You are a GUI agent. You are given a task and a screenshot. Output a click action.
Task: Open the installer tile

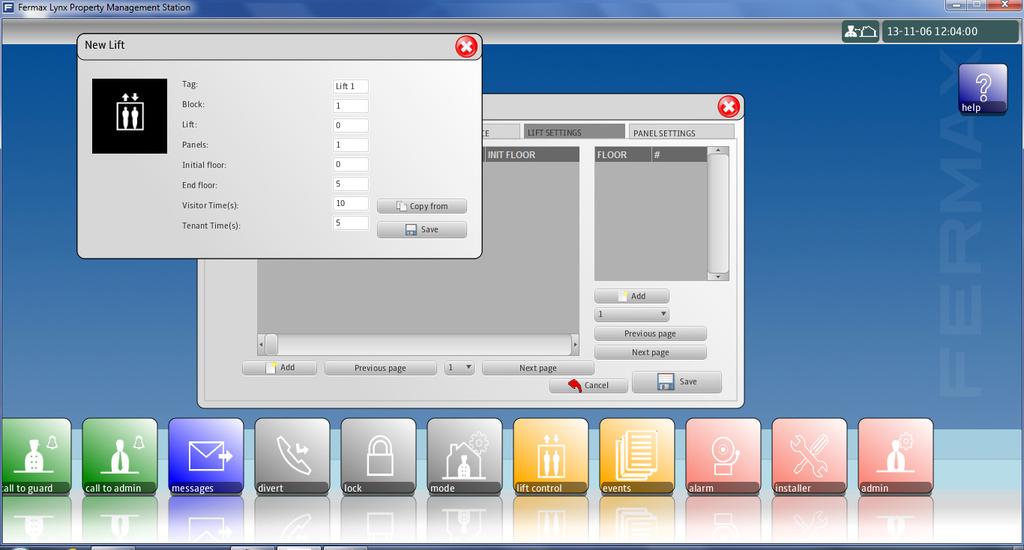(x=809, y=456)
